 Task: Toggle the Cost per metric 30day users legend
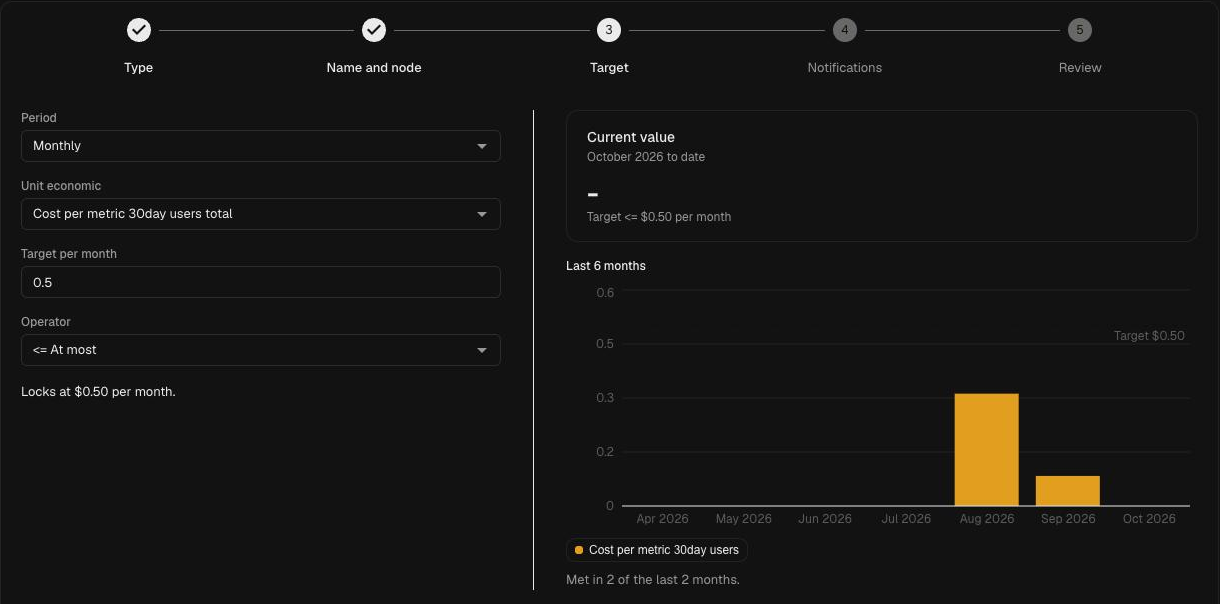(x=656, y=550)
